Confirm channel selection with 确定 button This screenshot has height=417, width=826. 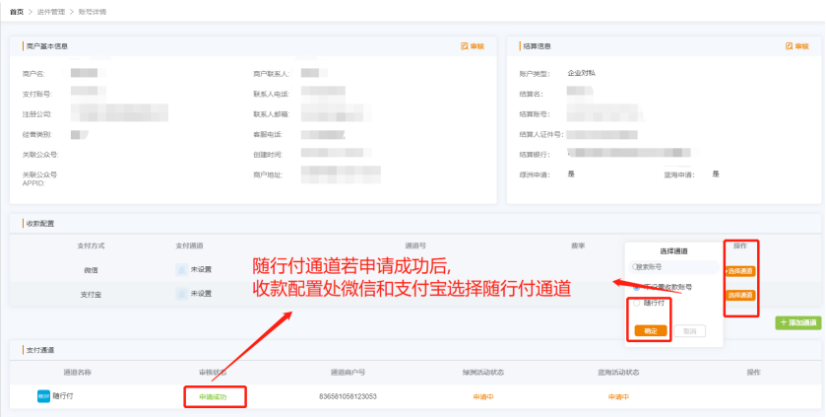[x=650, y=331]
